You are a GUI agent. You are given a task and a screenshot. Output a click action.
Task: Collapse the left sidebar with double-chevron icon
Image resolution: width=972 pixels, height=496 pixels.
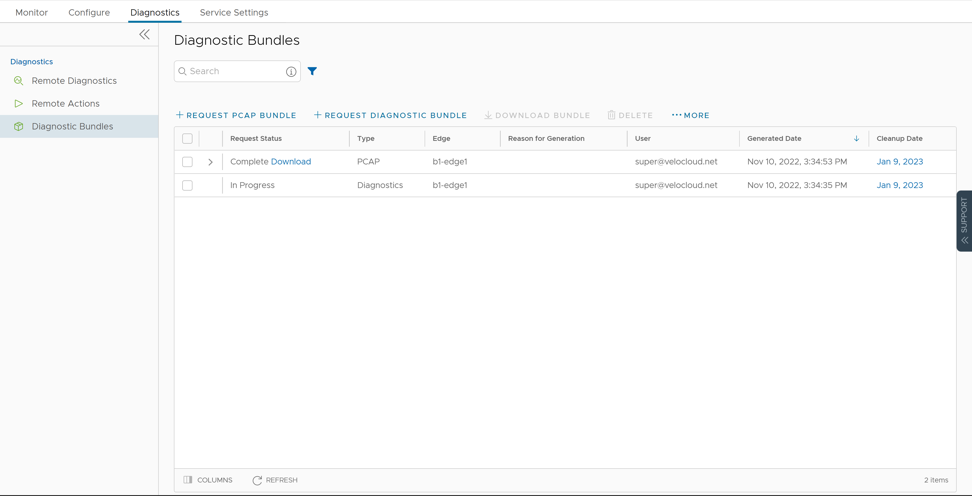(x=144, y=34)
